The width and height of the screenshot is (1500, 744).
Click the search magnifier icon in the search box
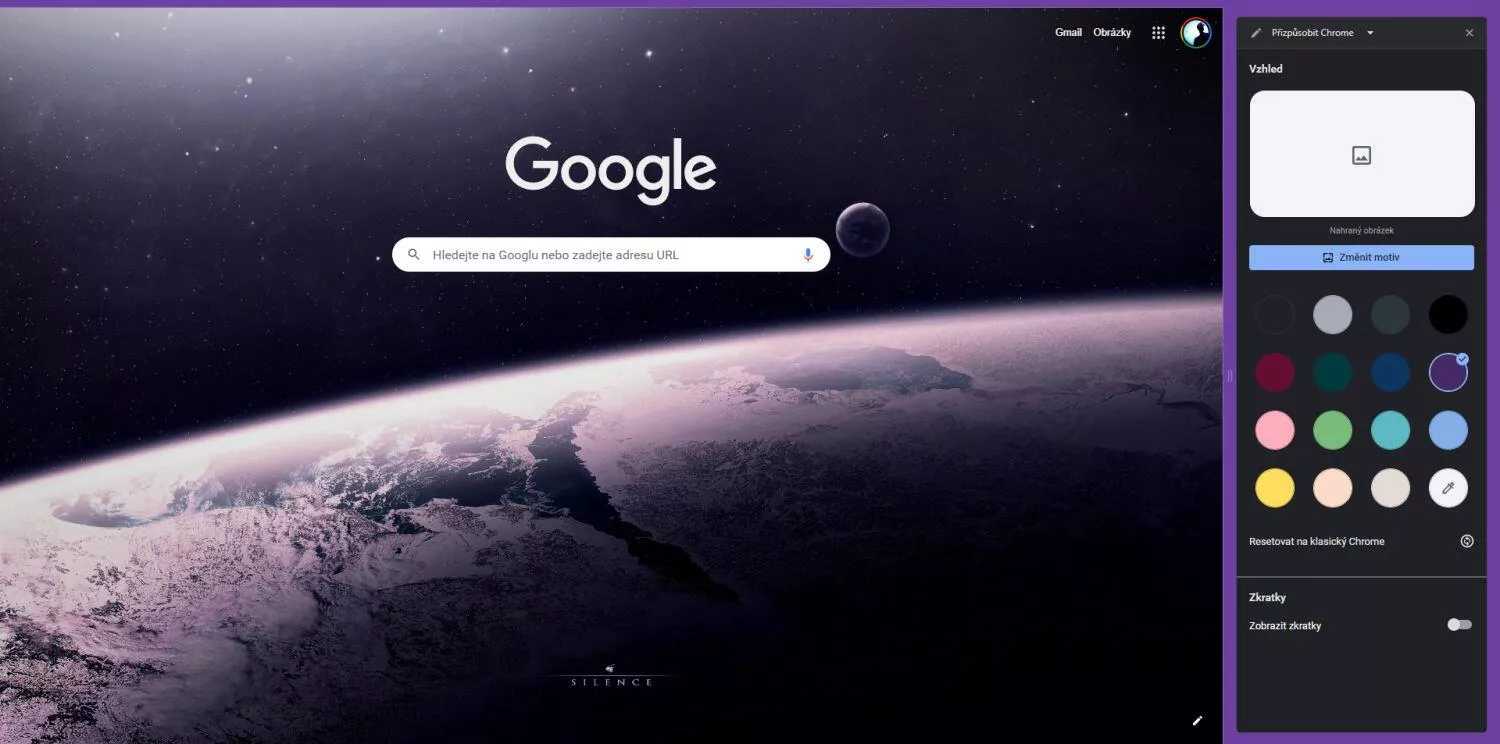pos(414,255)
